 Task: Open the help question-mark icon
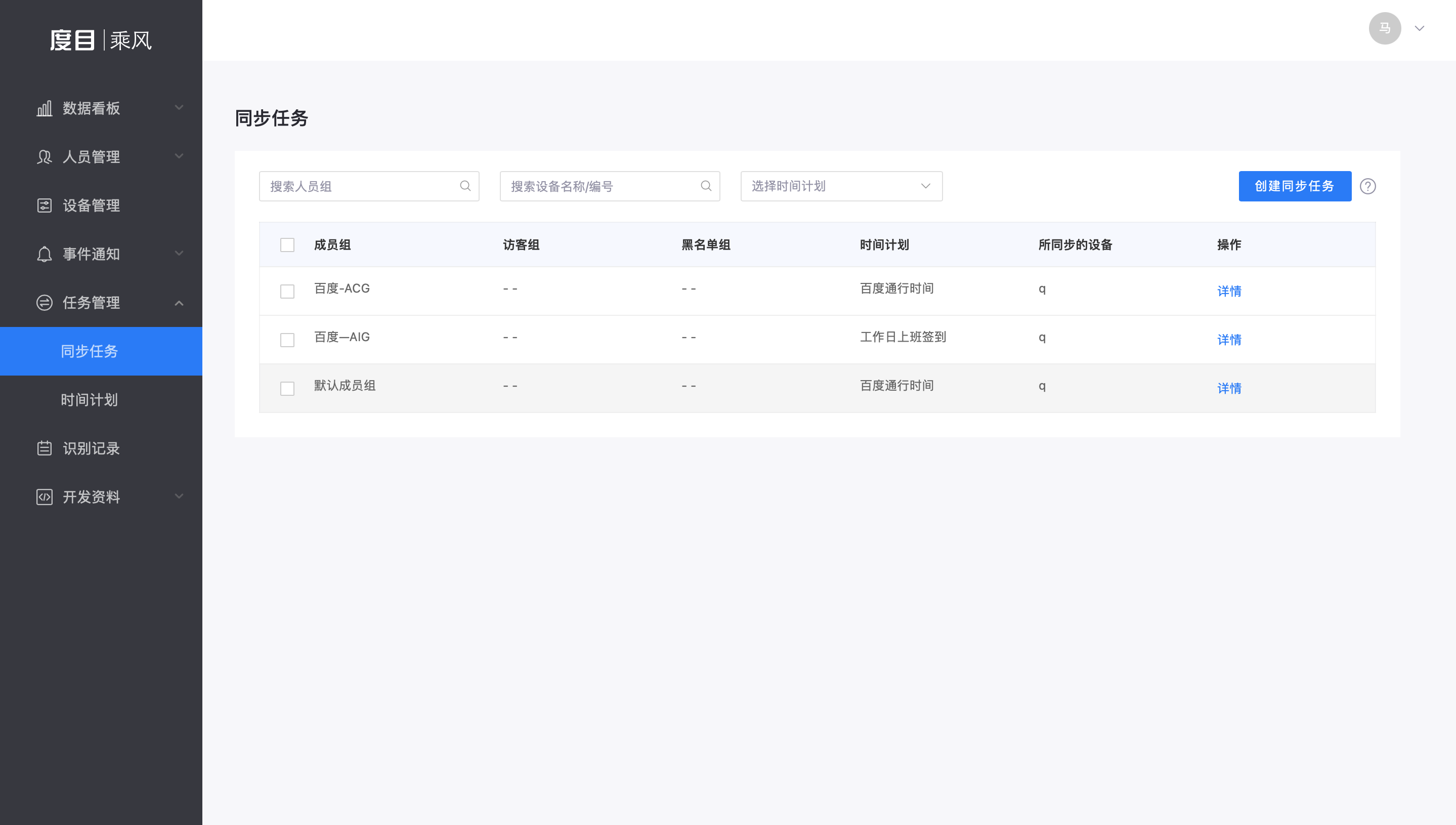1367,186
